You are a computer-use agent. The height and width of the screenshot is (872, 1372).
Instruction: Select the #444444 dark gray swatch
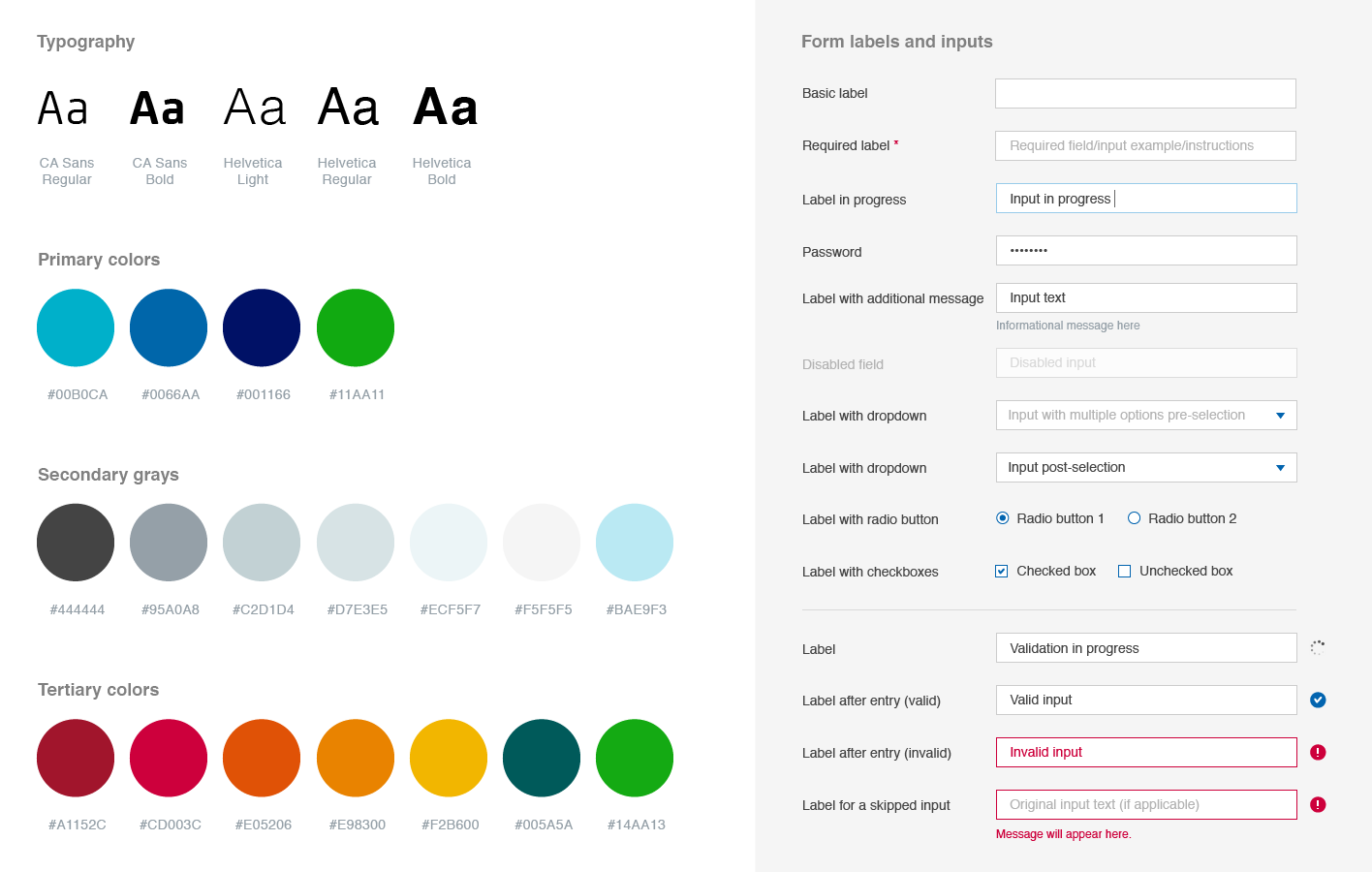[x=76, y=543]
